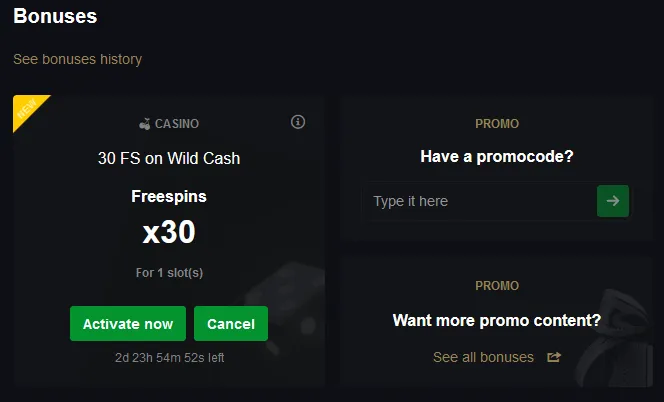This screenshot has width=664, height=402.
Task: Click the CASINO category label
Action: tap(177, 124)
